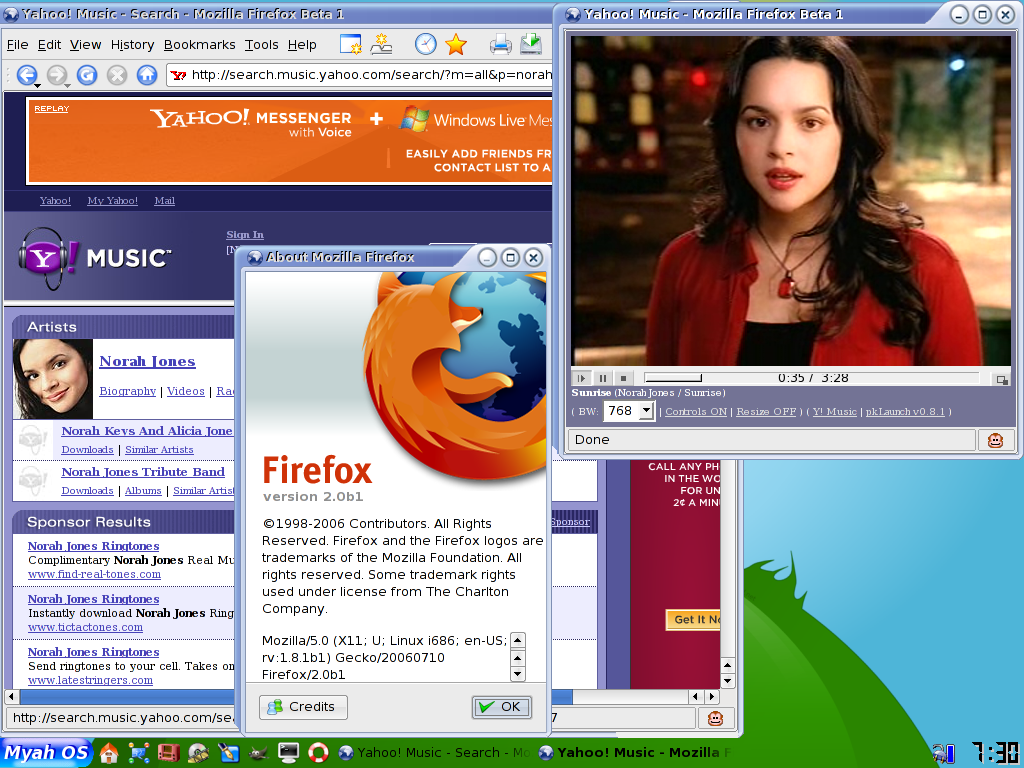The image size is (1024, 768).
Task: Launch the network icon on the taskbar
Action: 138,753
